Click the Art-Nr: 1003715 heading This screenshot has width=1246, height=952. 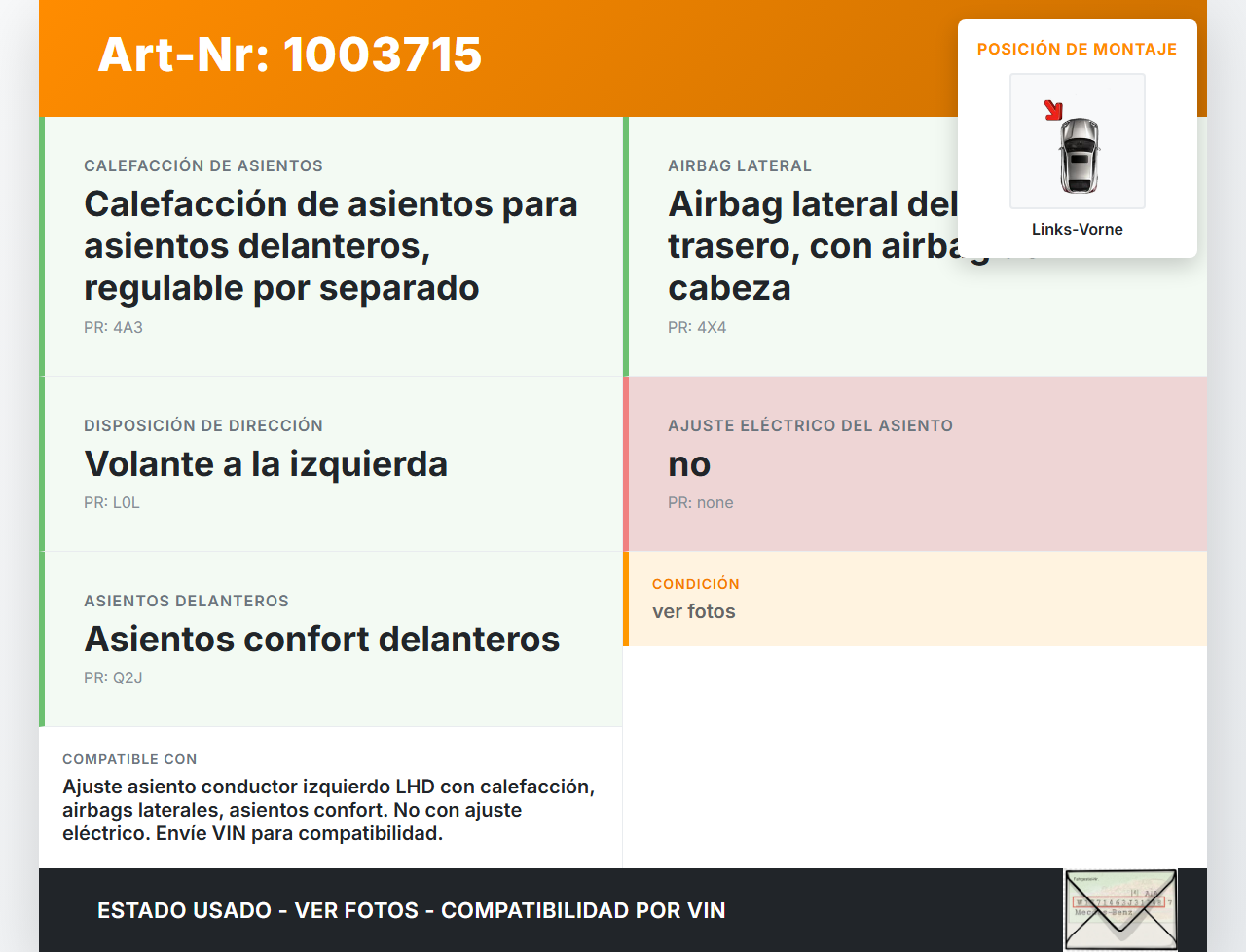289,55
